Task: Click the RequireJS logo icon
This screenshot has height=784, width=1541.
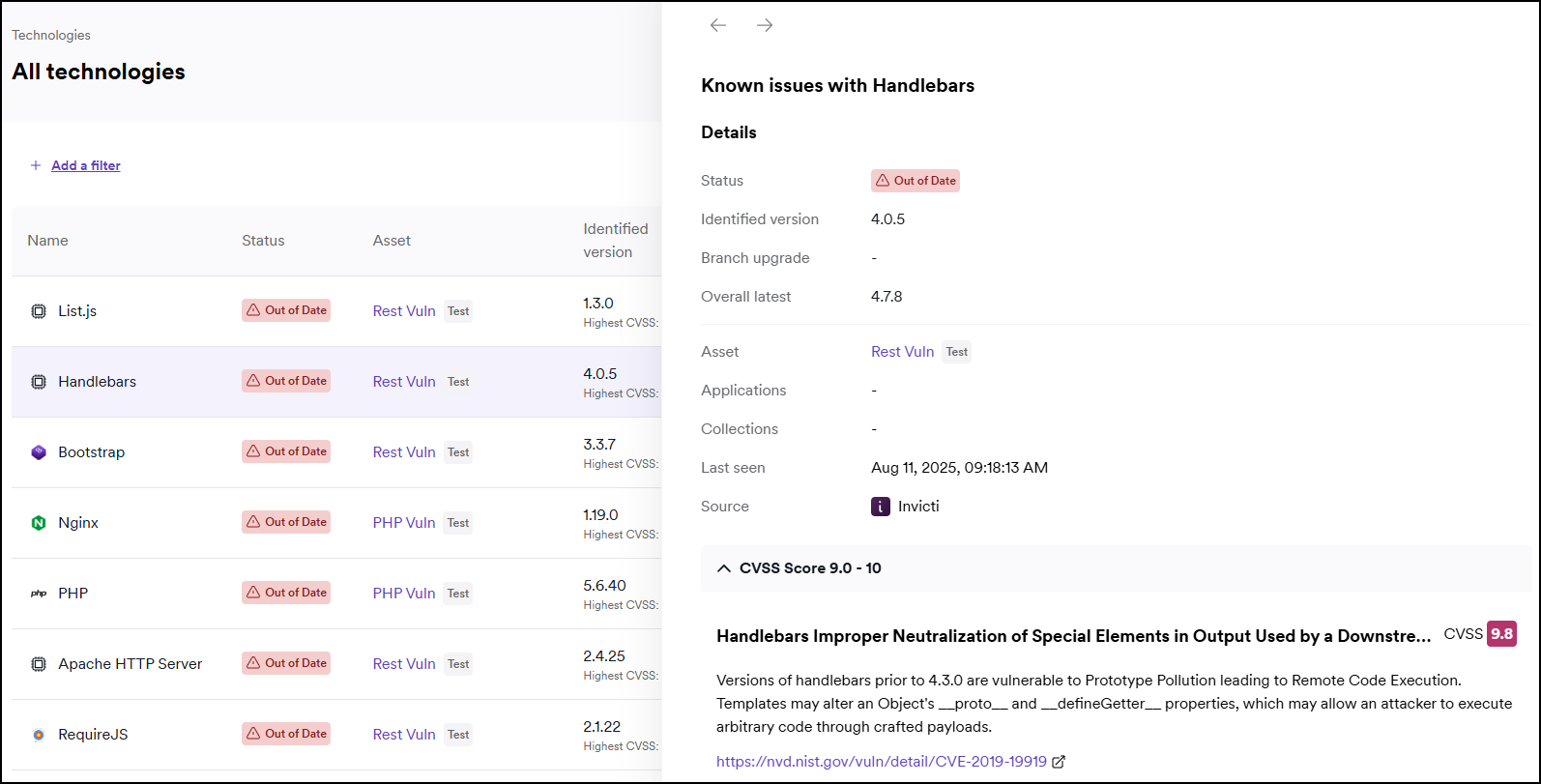Action: click(x=39, y=735)
